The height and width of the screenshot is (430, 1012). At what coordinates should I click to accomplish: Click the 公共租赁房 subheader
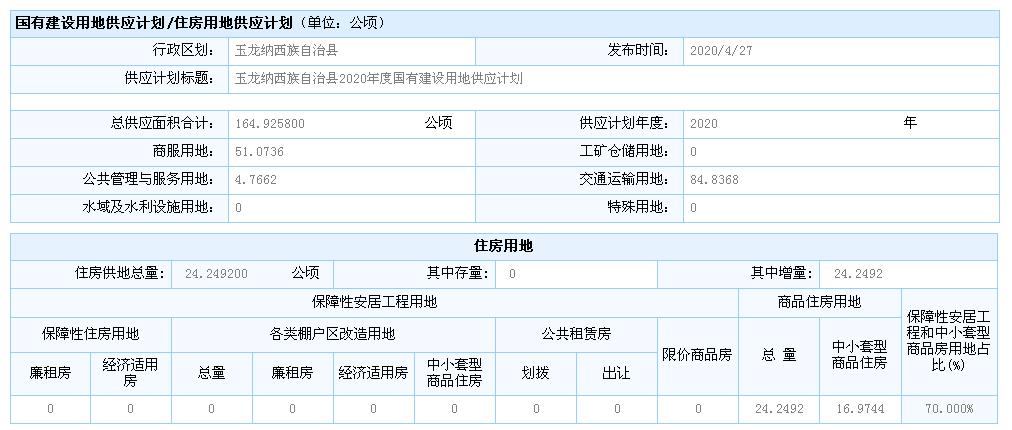576,334
